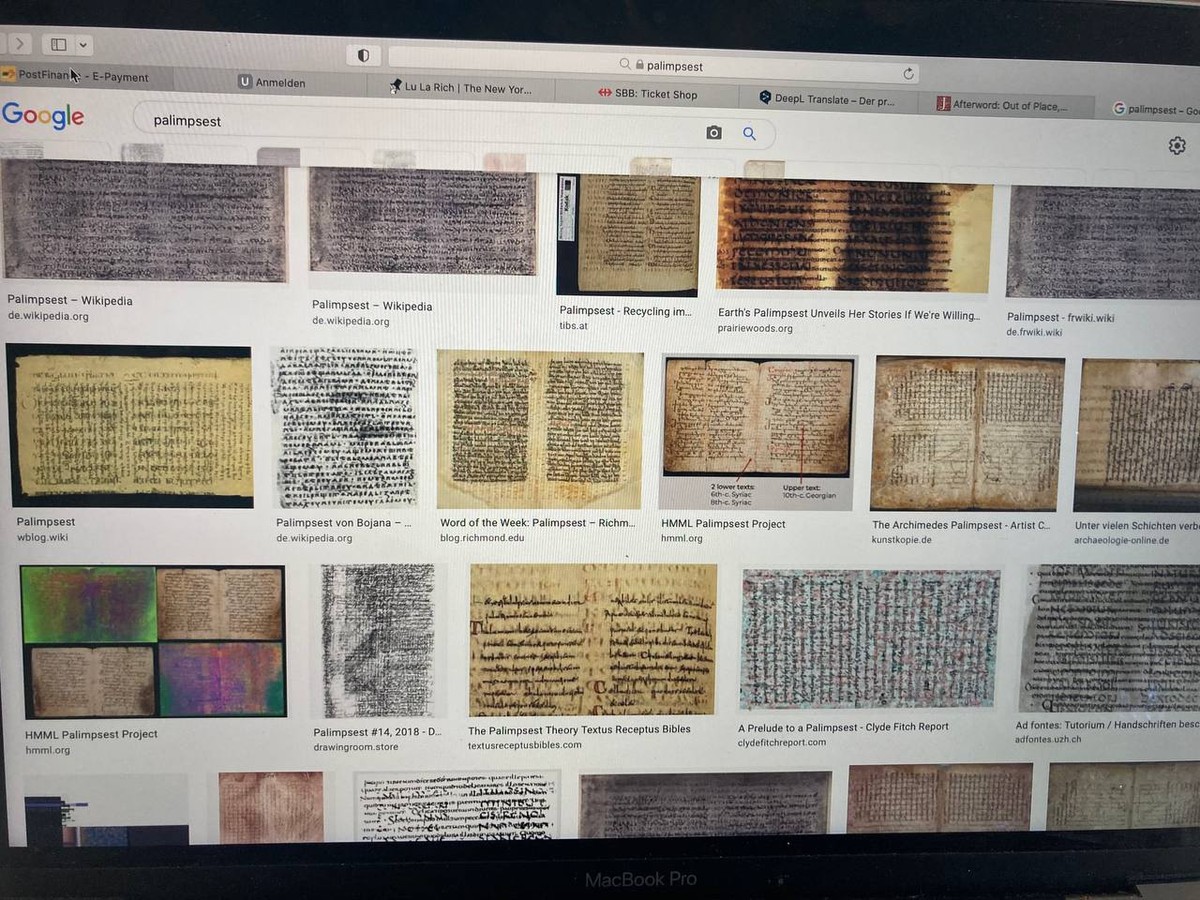Image resolution: width=1200 pixels, height=900 pixels.
Task: Toggle the Safari sidebar icon
Action: point(58,44)
